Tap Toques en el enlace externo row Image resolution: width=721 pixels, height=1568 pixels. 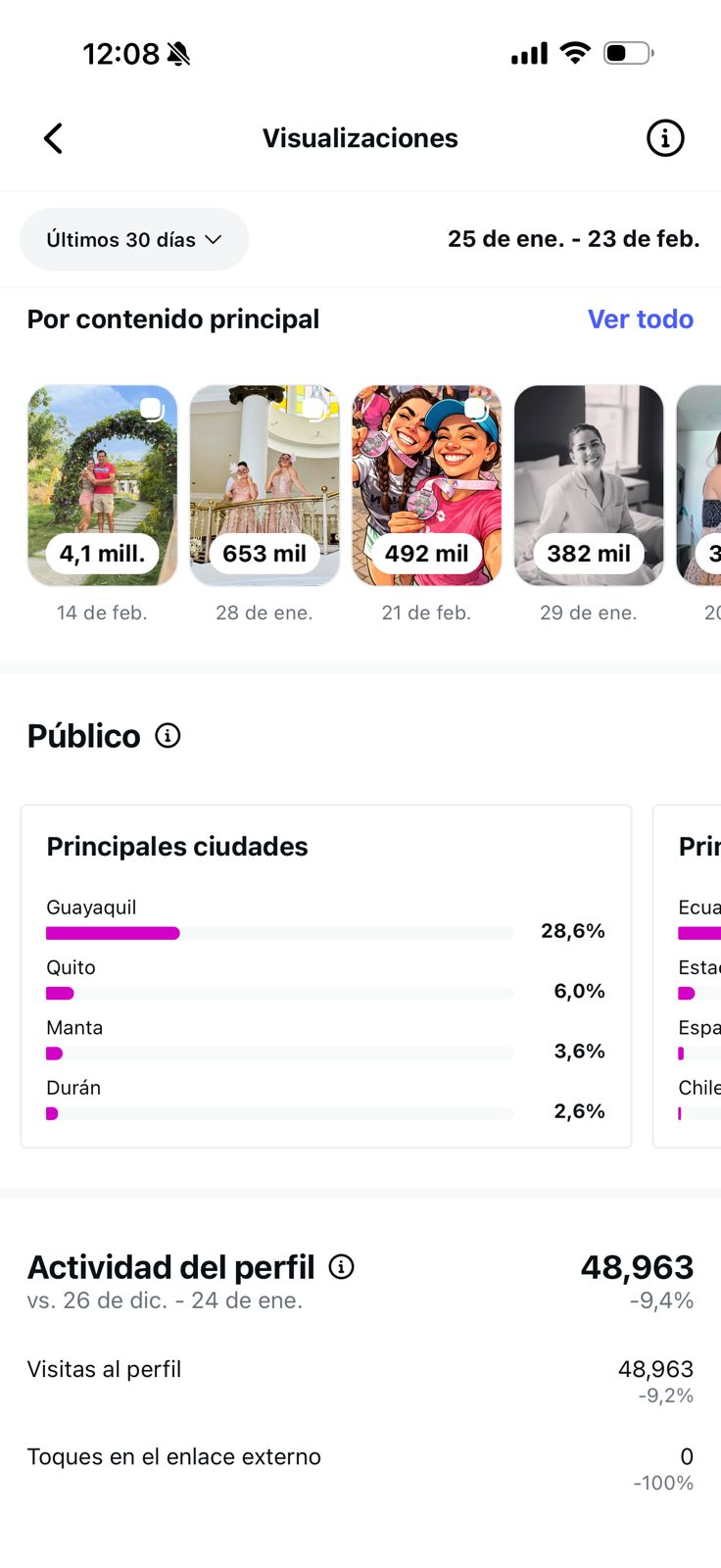(x=360, y=1467)
